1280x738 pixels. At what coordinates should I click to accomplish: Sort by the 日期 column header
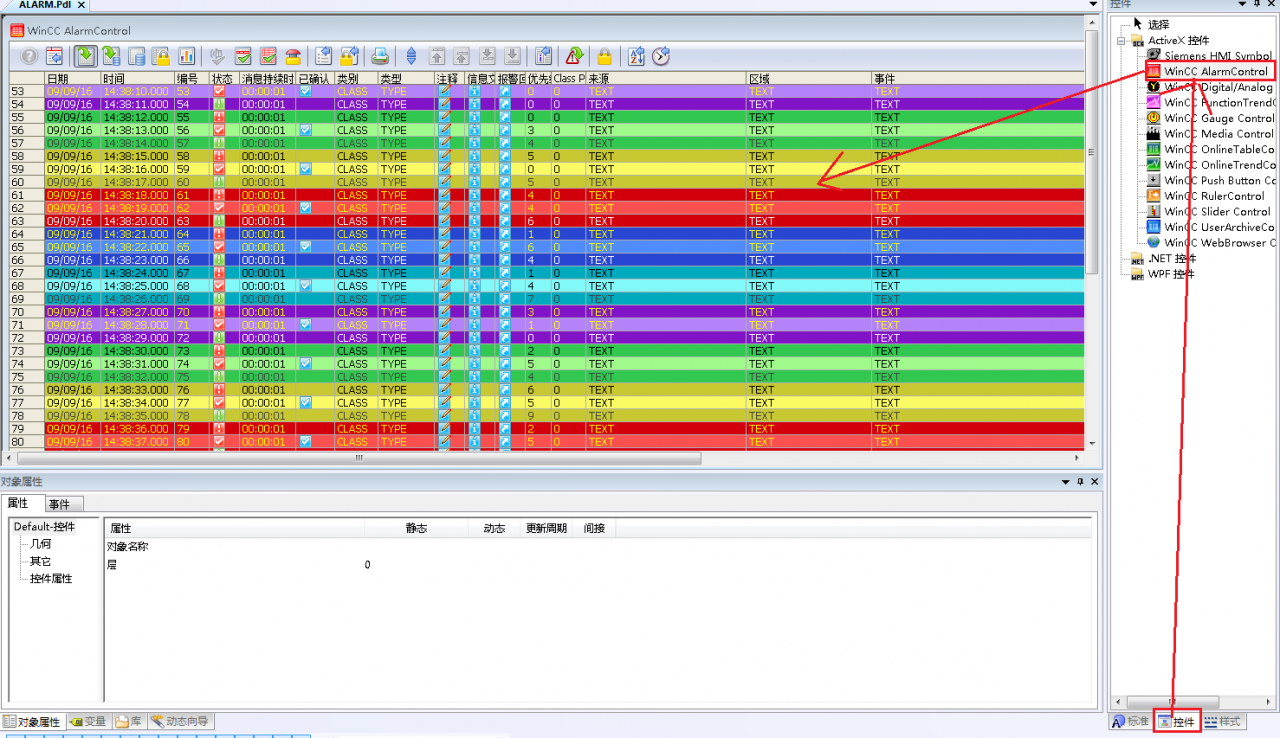click(x=71, y=78)
